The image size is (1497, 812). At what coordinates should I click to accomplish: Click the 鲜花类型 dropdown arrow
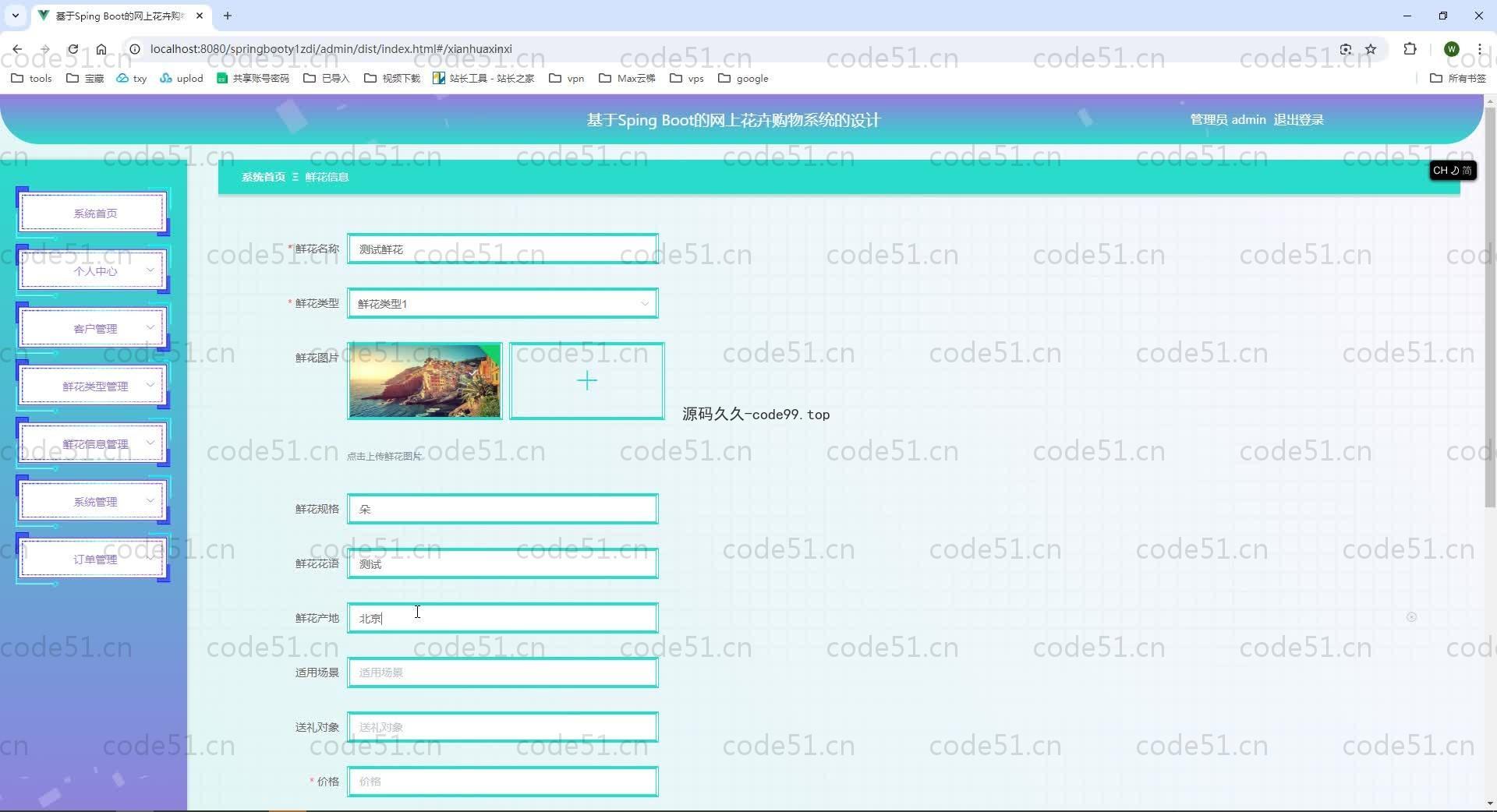click(645, 303)
